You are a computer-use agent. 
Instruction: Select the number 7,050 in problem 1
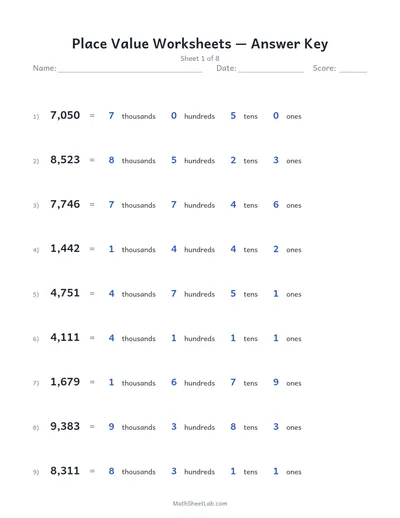click(65, 115)
